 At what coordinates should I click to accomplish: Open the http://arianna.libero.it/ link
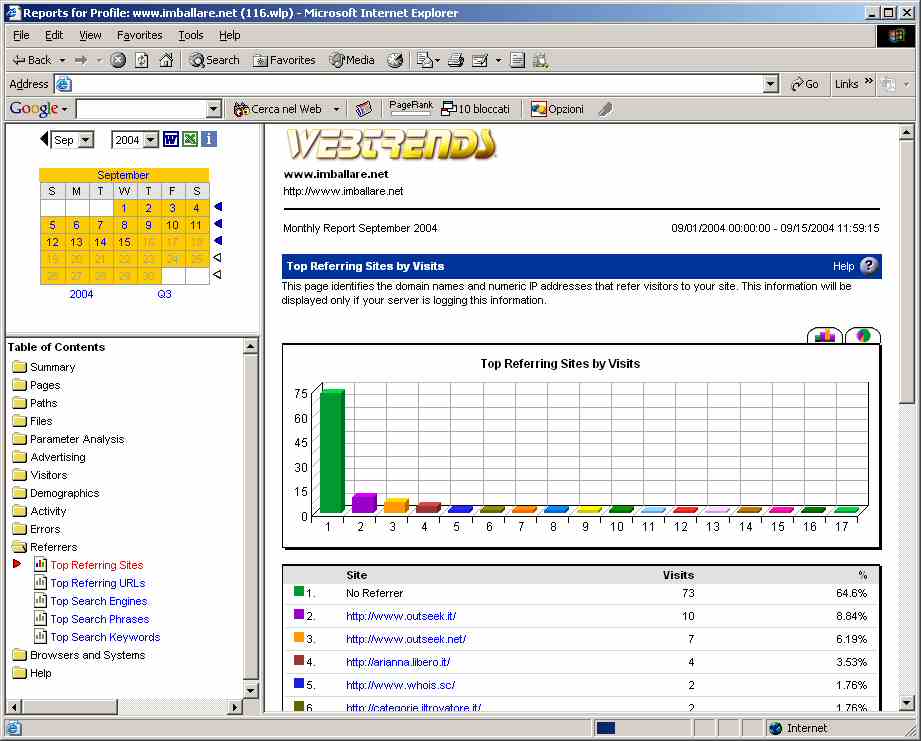398,662
